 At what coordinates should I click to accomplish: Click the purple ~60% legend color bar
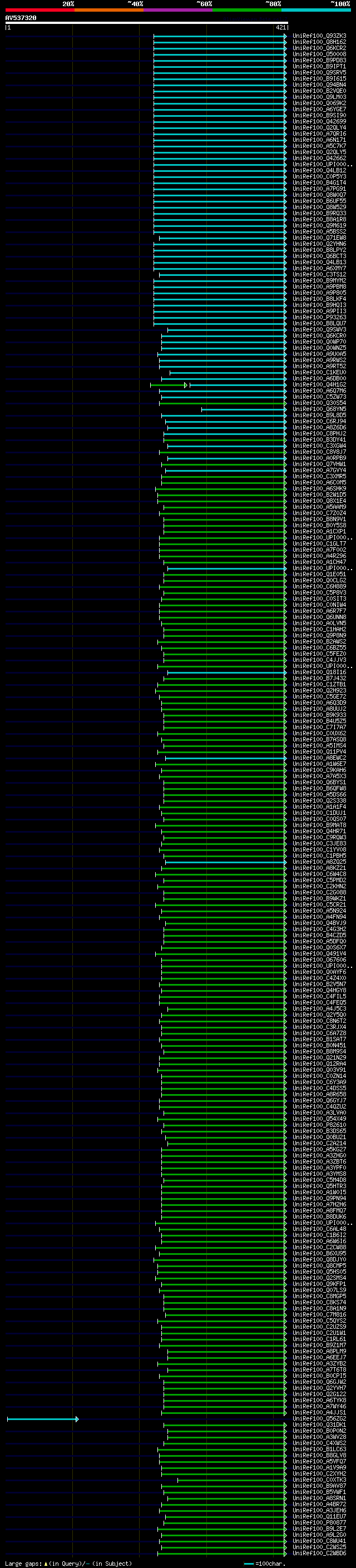[177, 10]
